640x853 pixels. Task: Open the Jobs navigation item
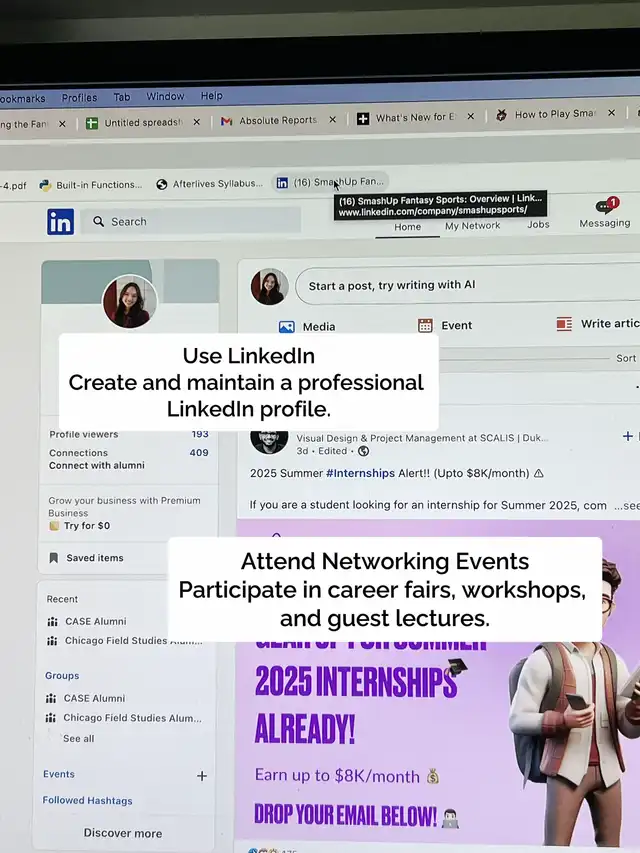tap(538, 225)
